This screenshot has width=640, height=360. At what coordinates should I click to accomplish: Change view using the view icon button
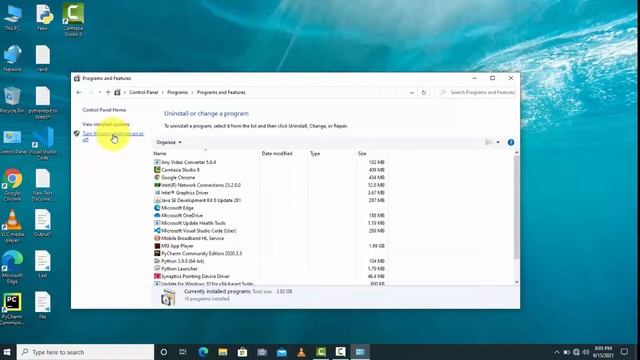pos(489,142)
